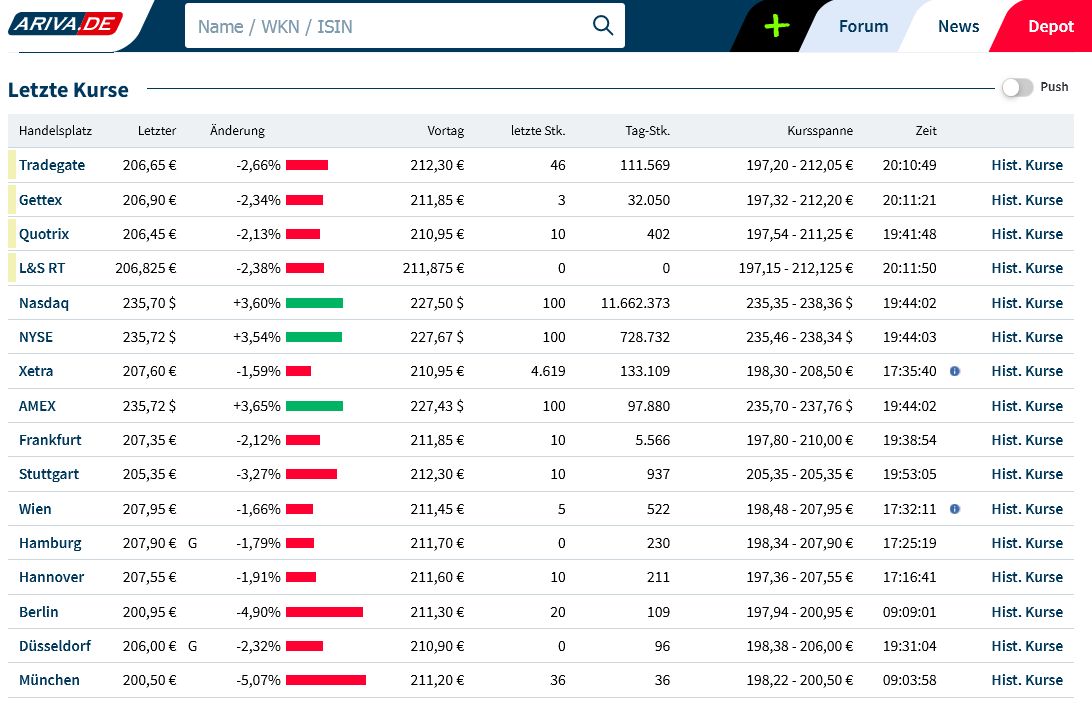1092x709 pixels.
Task: Open Hist. Kurse for München
Action: (1026, 680)
